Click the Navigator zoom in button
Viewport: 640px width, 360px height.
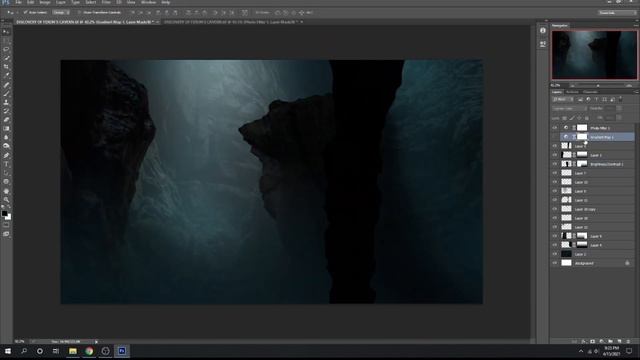(629, 85)
